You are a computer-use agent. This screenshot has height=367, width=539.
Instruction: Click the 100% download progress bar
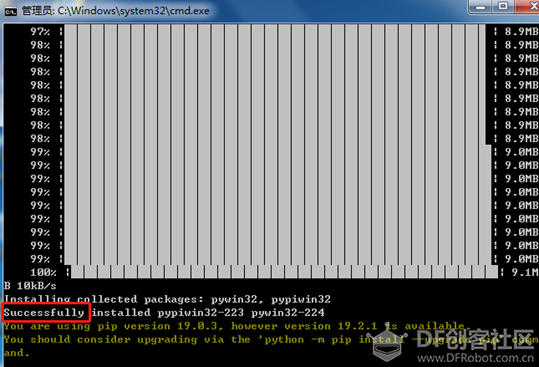click(x=284, y=272)
